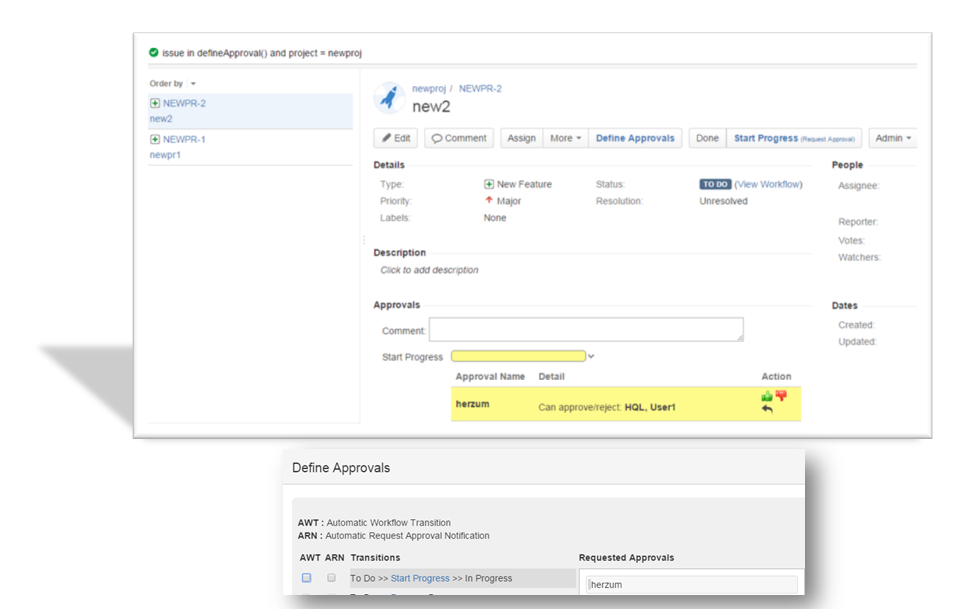Click the green thumbs-up approve icon
Viewport: 960px width, 609px height.
tap(767, 396)
